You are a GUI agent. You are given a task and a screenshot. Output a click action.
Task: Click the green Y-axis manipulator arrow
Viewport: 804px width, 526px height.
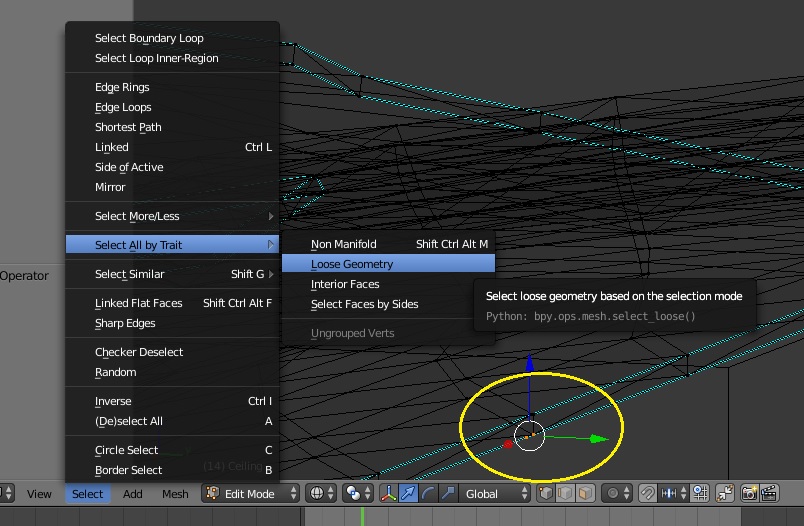(599, 439)
